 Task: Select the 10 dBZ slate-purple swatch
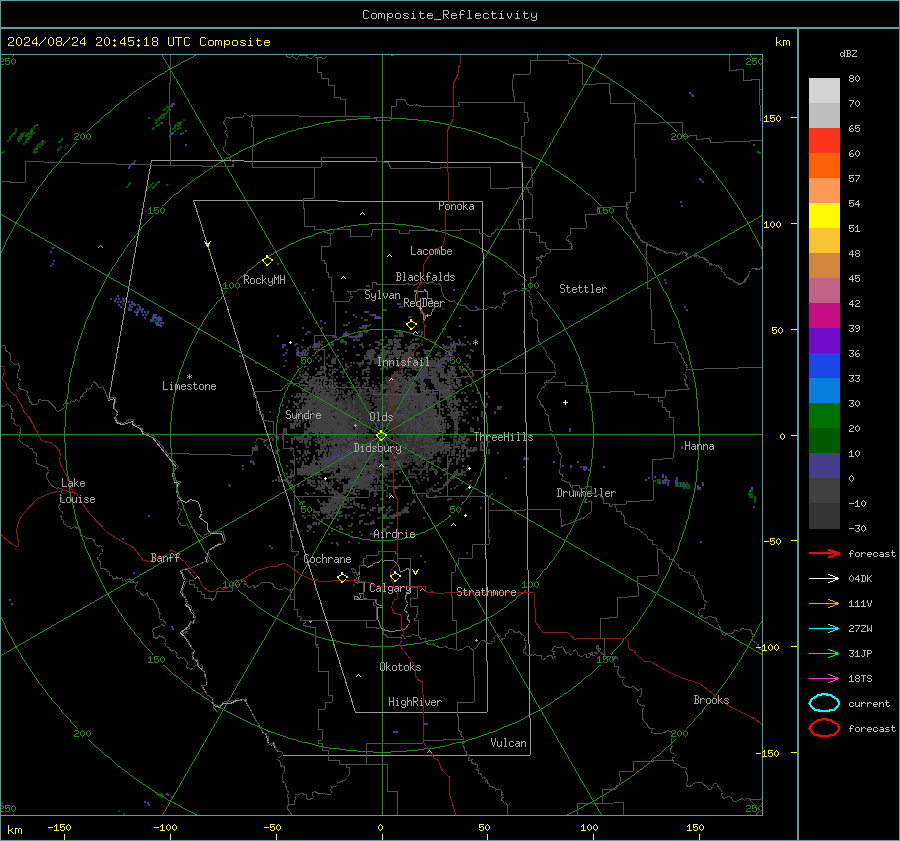tap(824, 466)
